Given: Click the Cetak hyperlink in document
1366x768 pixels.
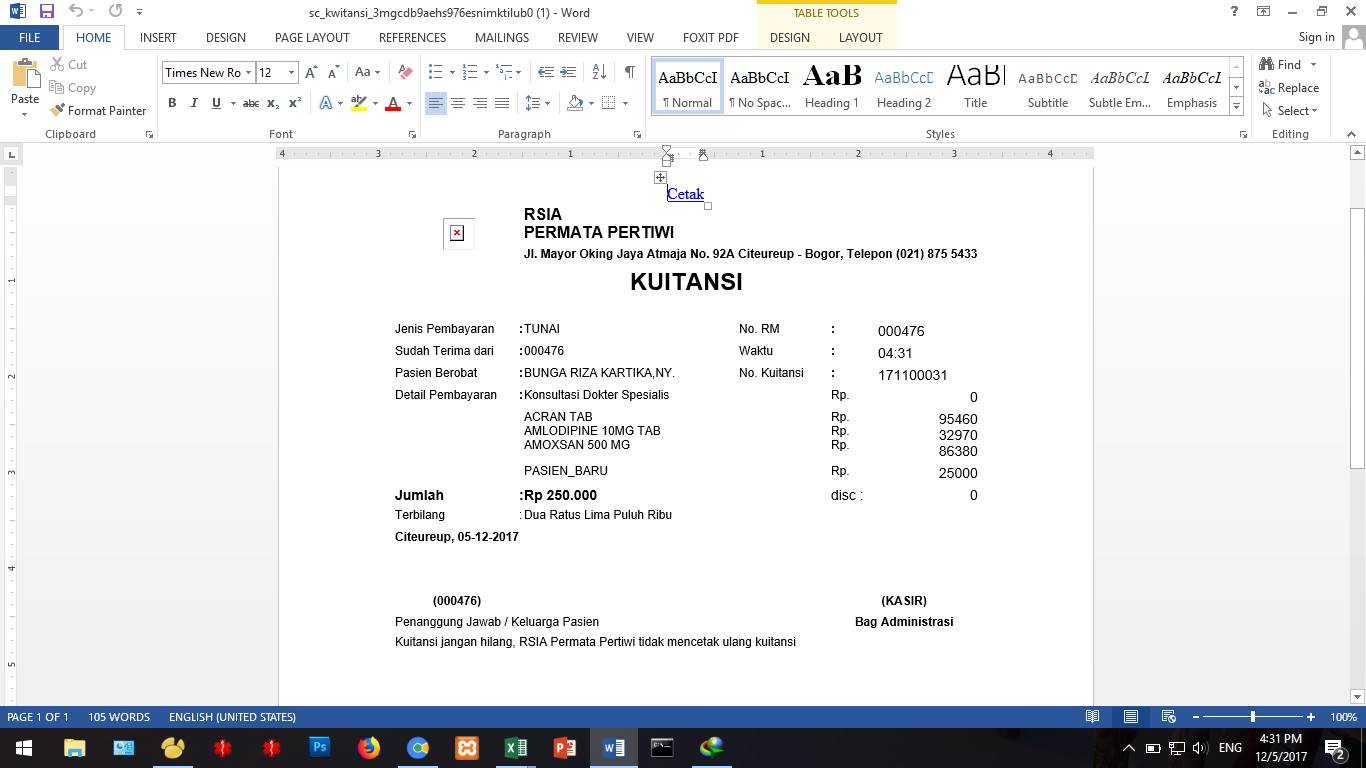Looking at the screenshot, I should click(x=685, y=194).
